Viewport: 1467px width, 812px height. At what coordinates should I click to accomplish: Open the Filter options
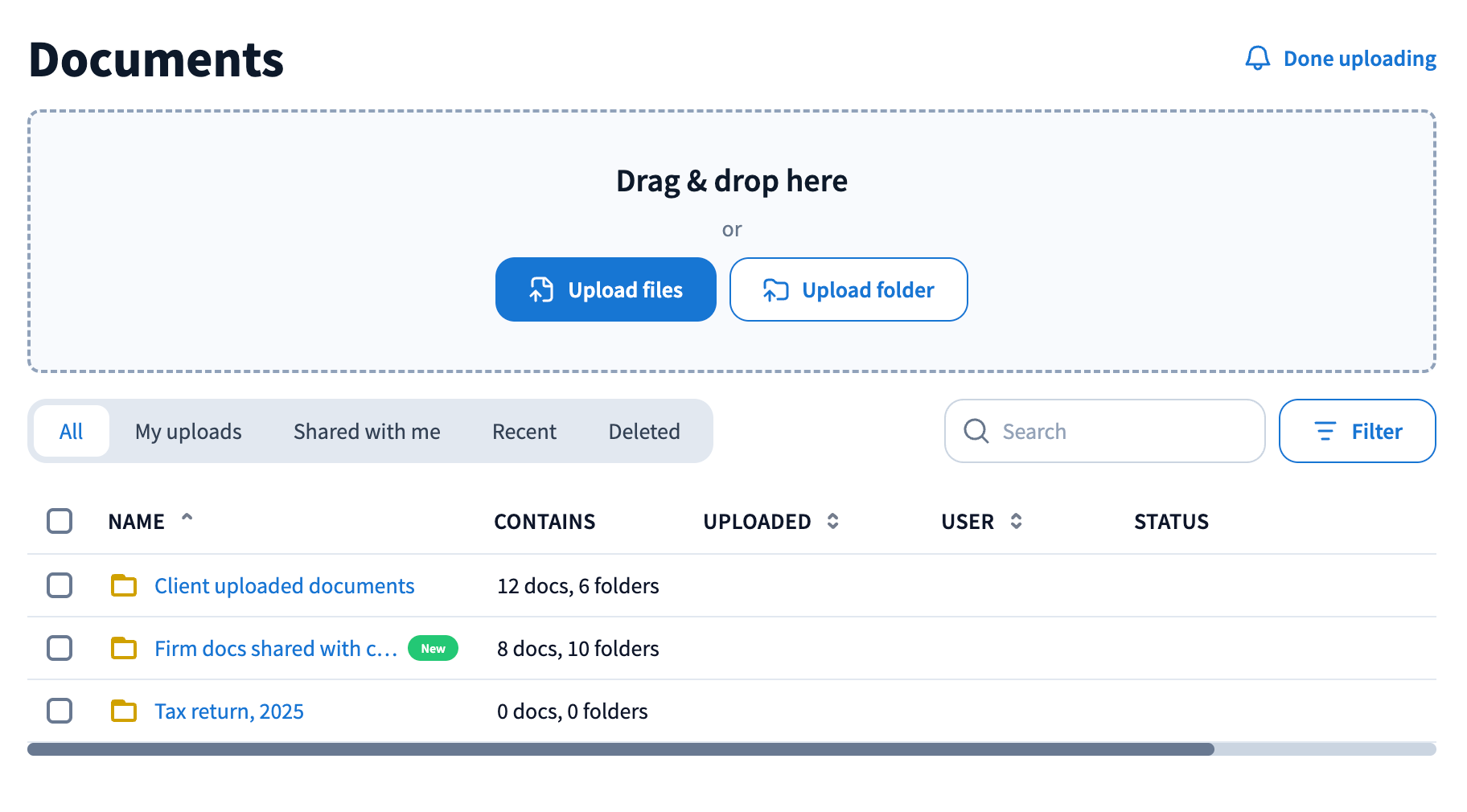coord(1357,432)
